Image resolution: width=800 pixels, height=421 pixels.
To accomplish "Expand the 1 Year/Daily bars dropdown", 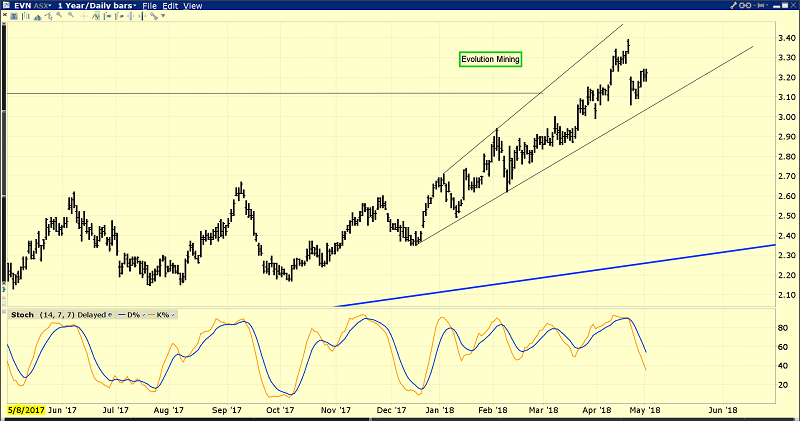I will pyautogui.click(x=97, y=6).
